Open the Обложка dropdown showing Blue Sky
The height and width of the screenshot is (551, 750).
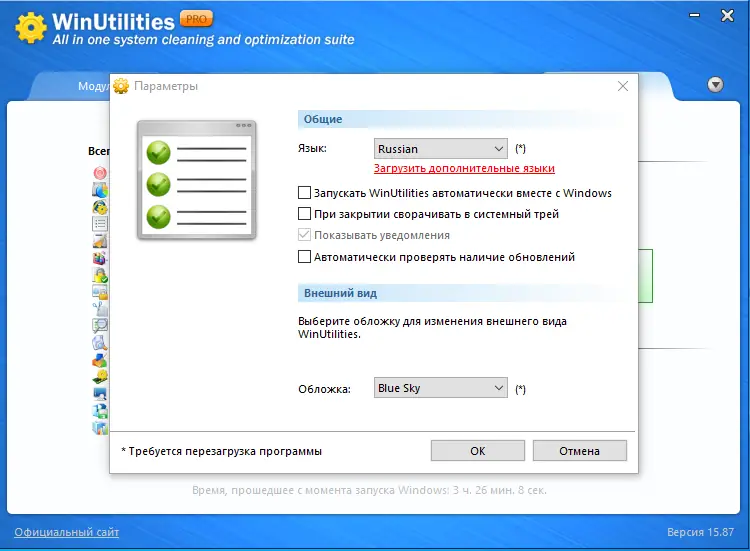coord(441,388)
